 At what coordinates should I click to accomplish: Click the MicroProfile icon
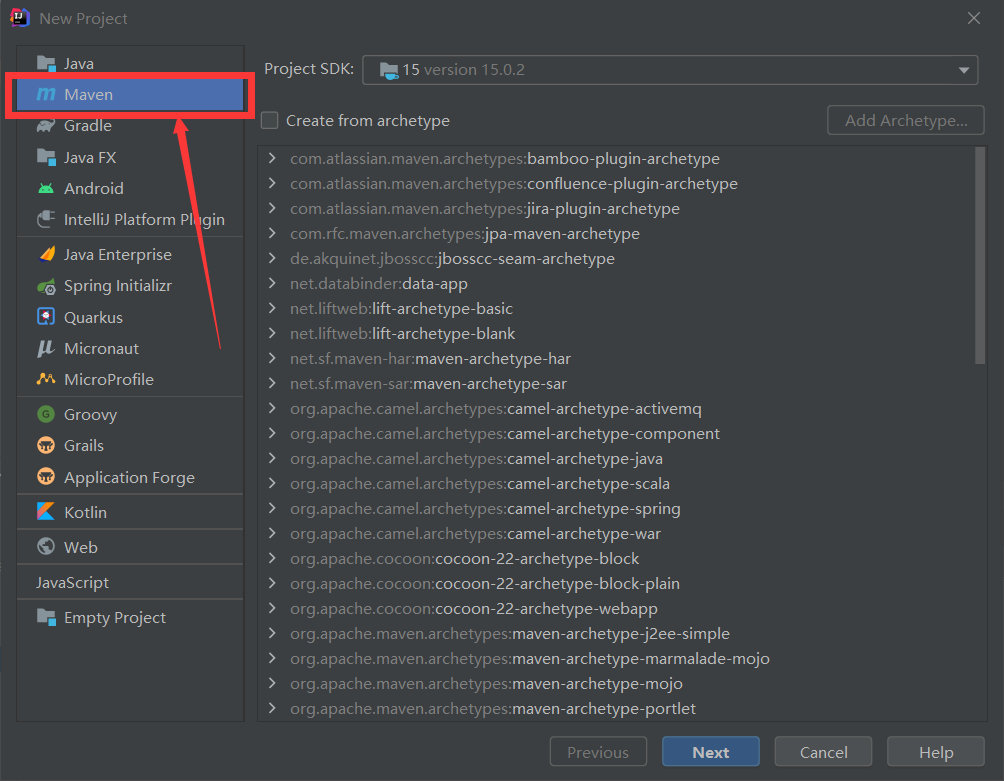pyautogui.click(x=46, y=379)
